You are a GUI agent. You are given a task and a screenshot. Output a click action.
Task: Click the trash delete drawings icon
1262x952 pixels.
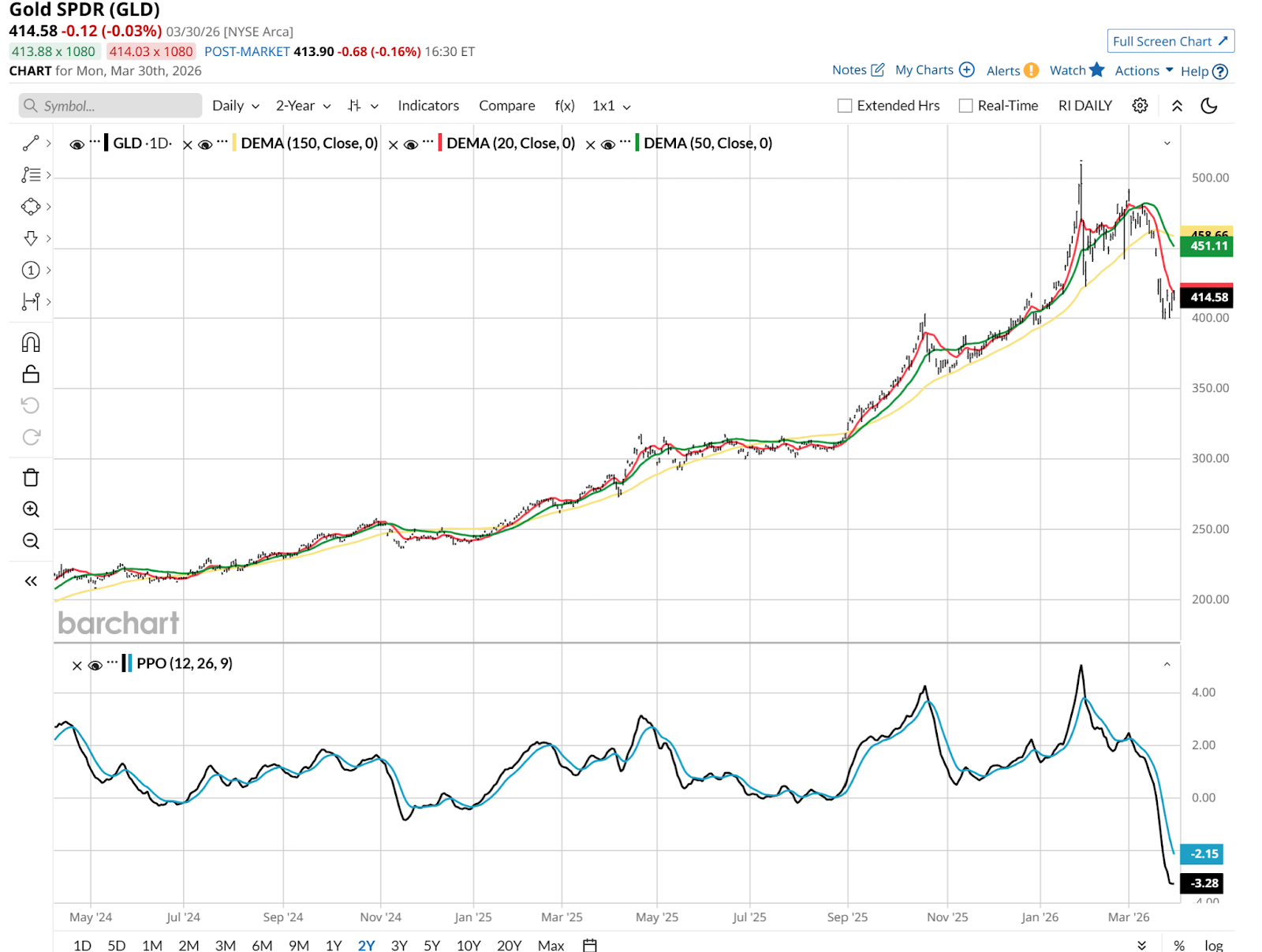31,477
